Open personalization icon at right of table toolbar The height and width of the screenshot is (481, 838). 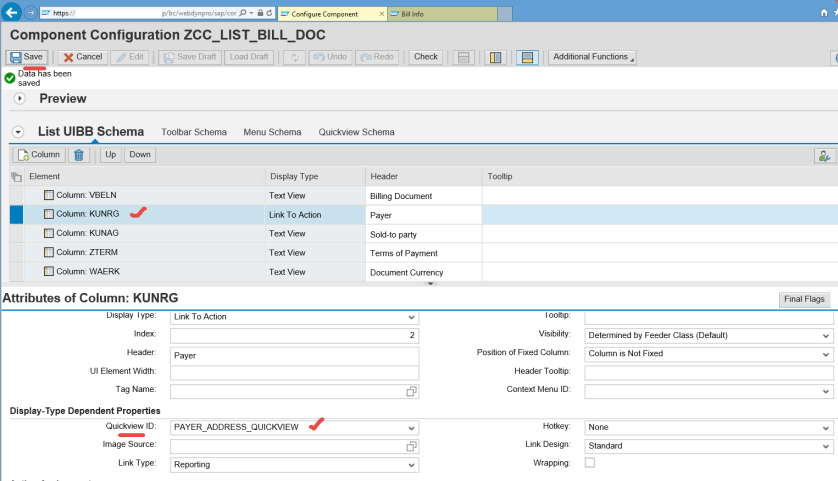[824, 155]
